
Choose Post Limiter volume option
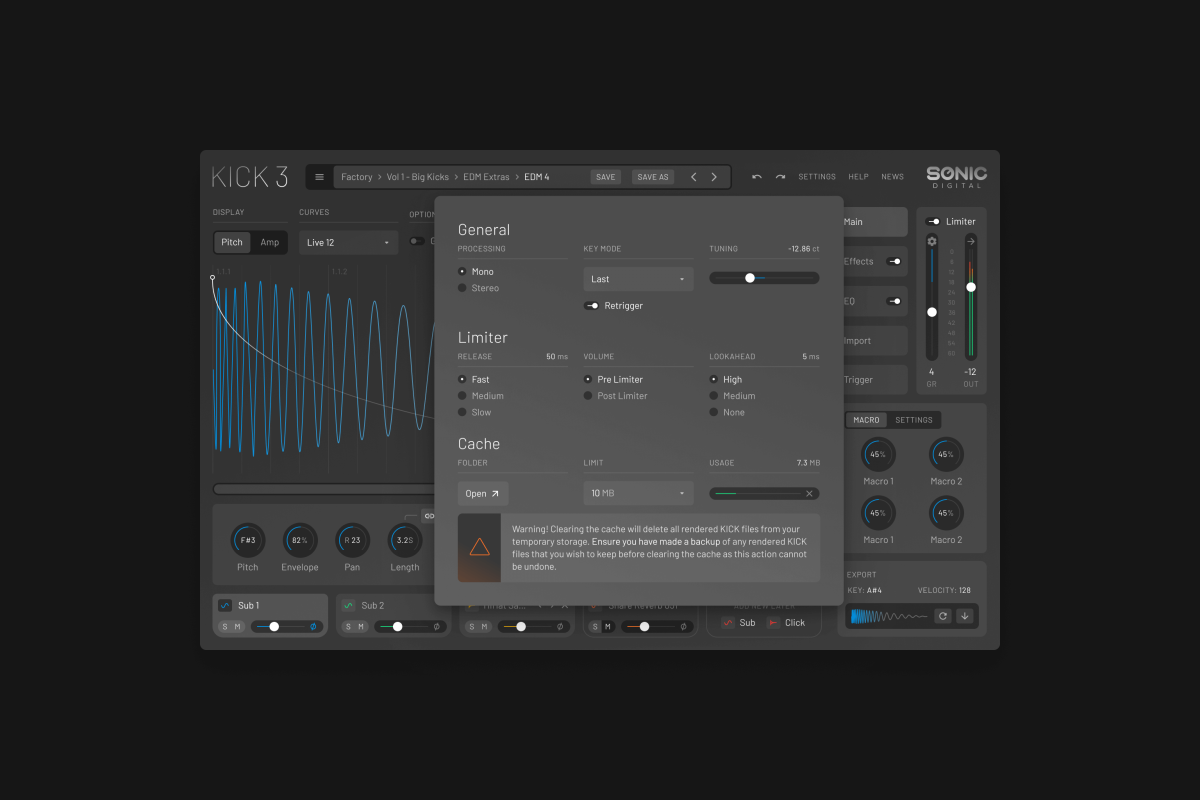(589, 396)
